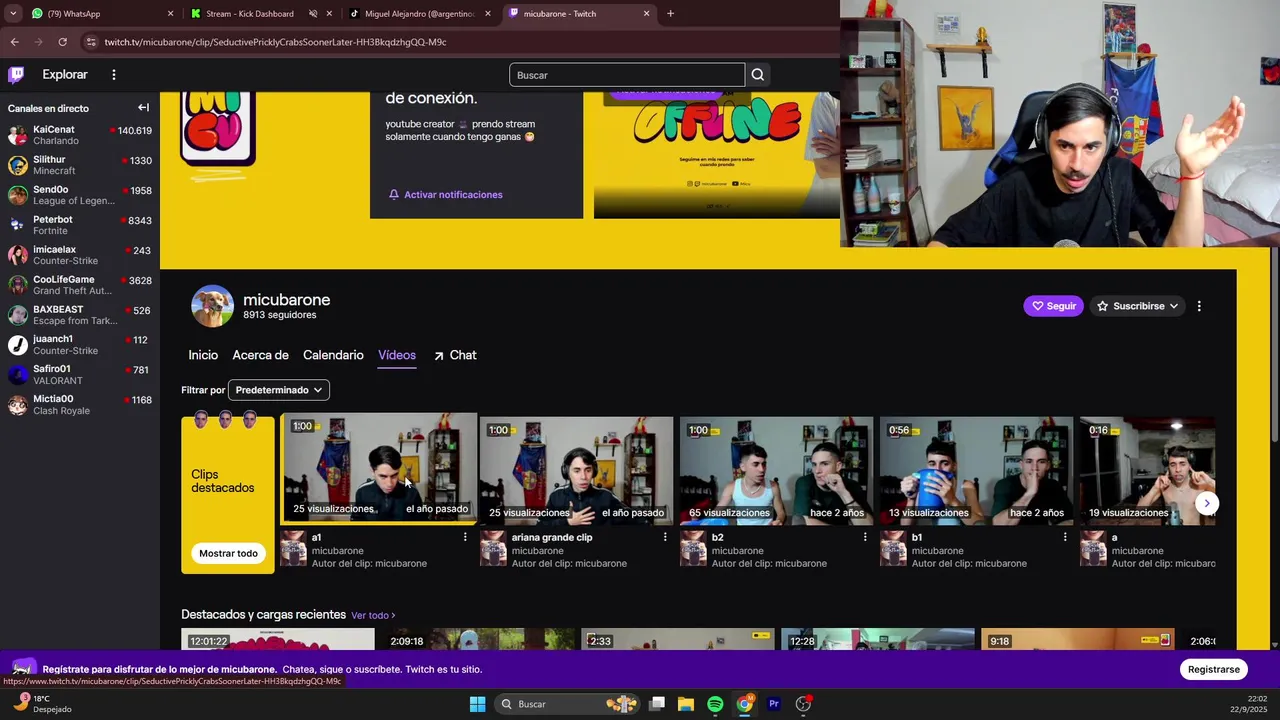Open the Predeterminado filter dropdown
Image resolution: width=1280 pixels, height=720 pixels.
pos(279,390)
